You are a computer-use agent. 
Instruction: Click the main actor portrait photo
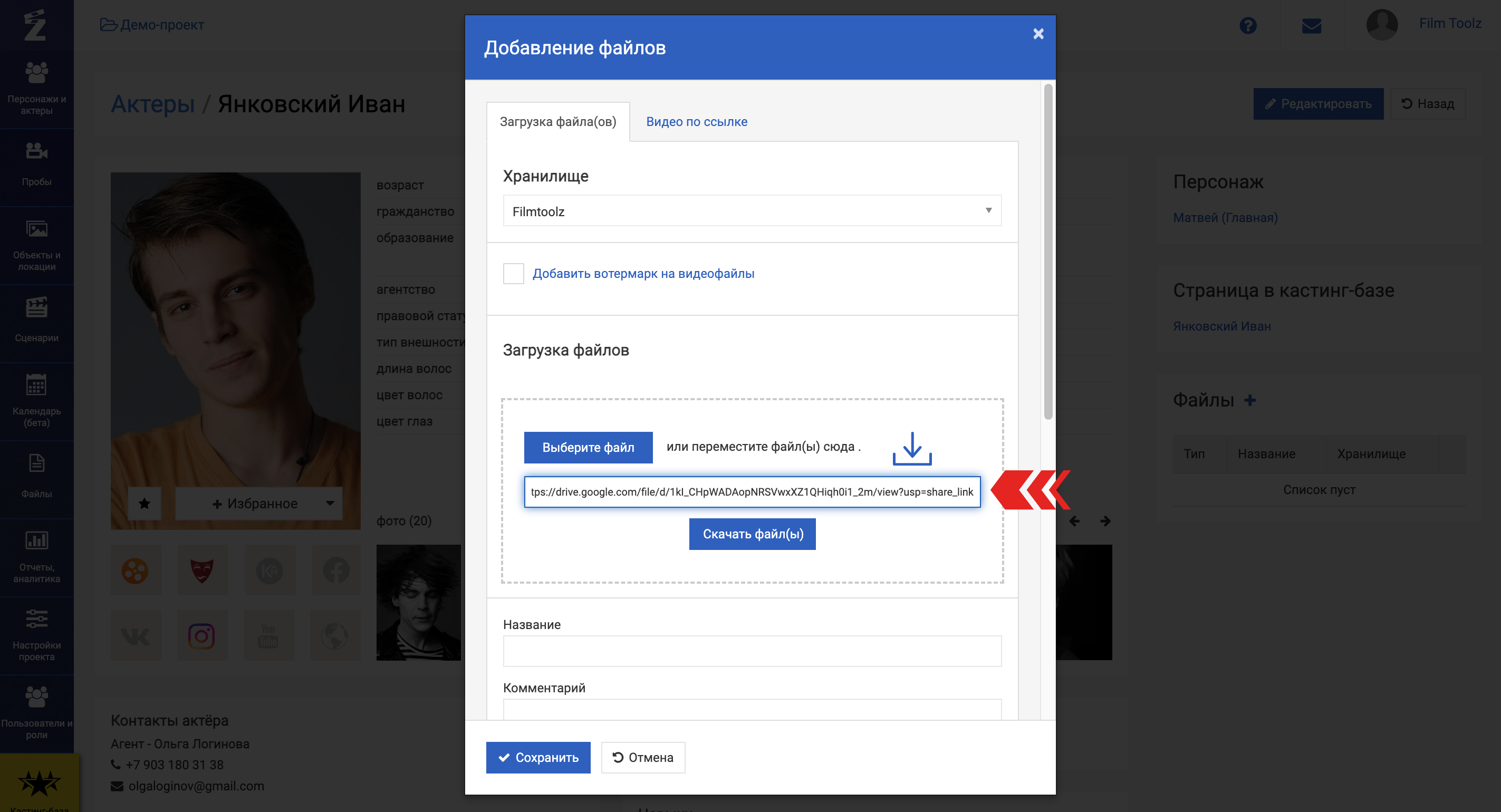click(235, 351)
